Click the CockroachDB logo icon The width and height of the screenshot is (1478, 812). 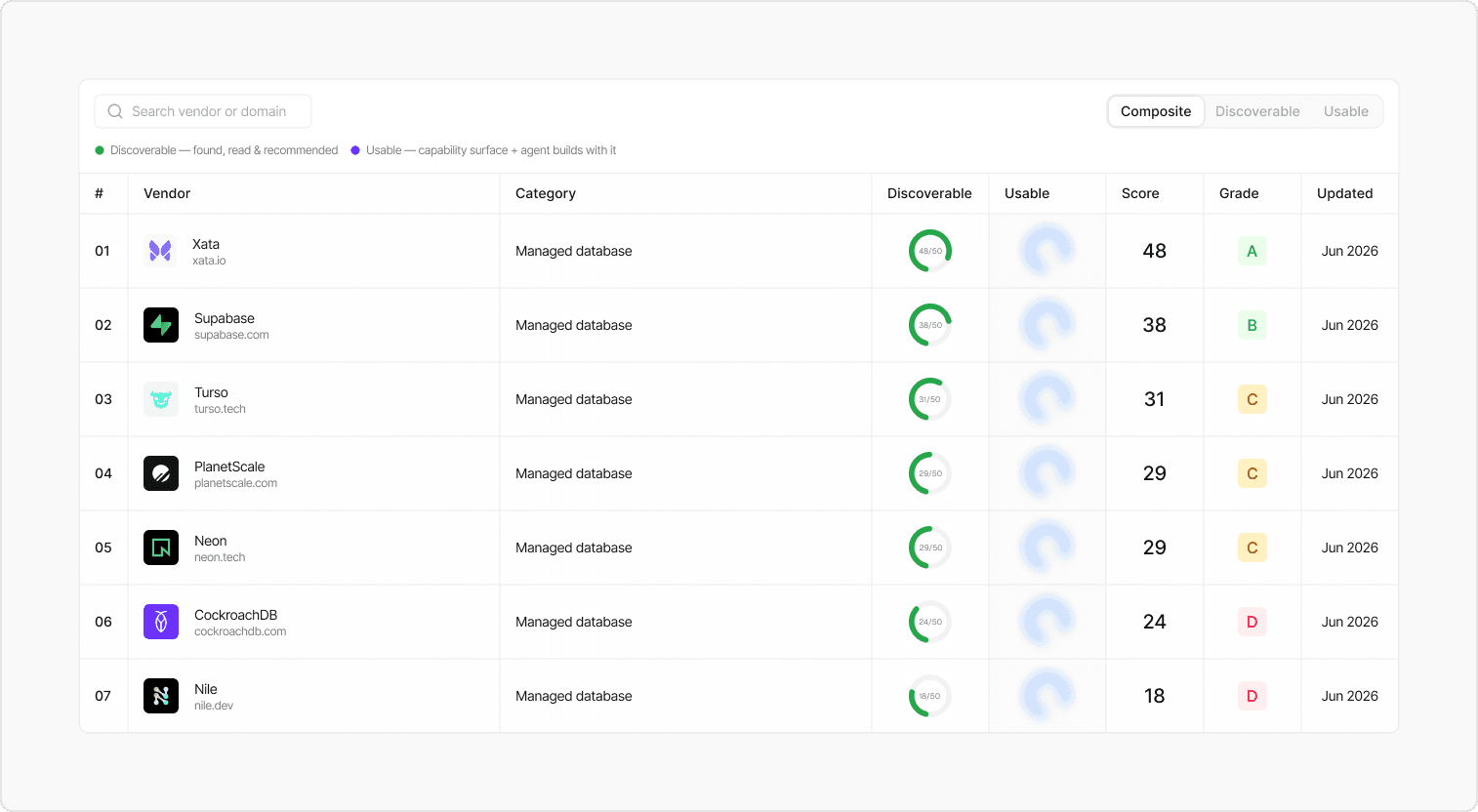(x=161, y=622)
